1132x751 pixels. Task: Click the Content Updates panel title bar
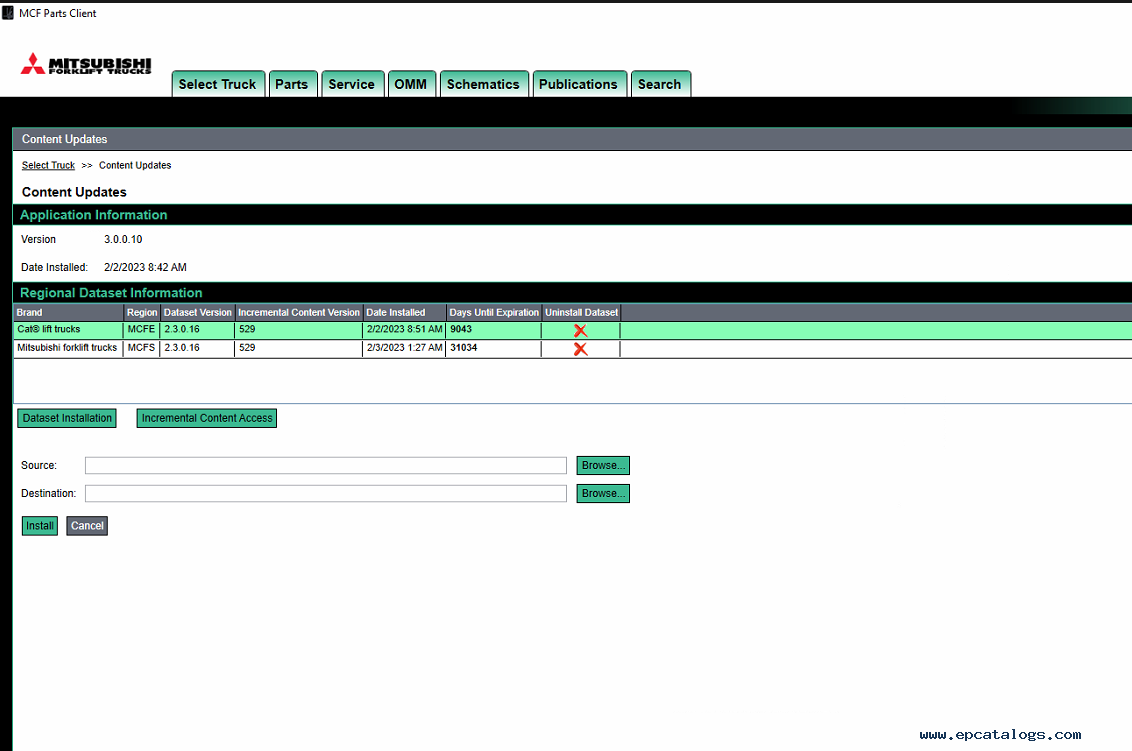[x=572, y=139]
